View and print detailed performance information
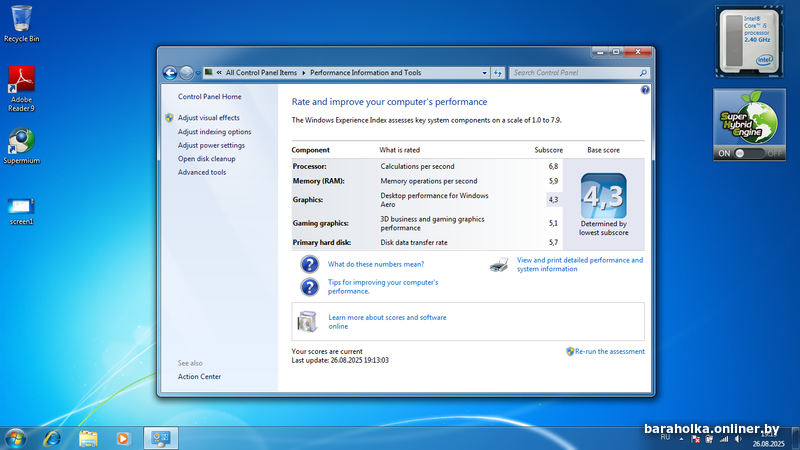This screenshot has width=800, height=450. coord(580,264)
